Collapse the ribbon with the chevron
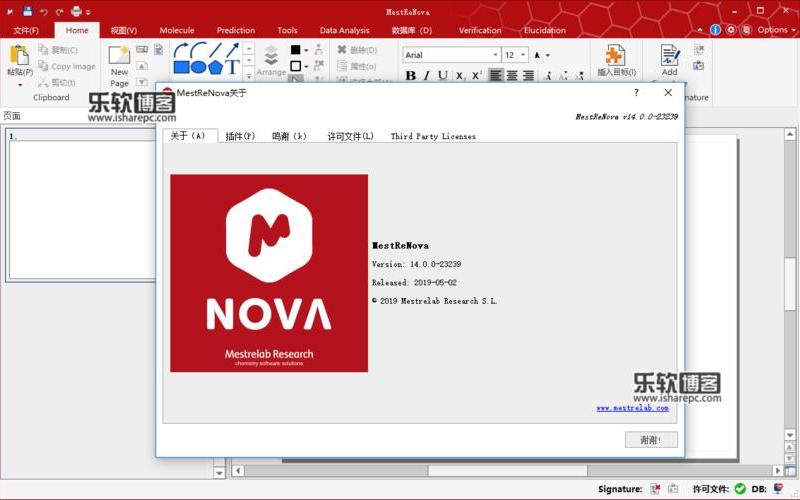Screen dimensions: 800x500 [699, 30]
